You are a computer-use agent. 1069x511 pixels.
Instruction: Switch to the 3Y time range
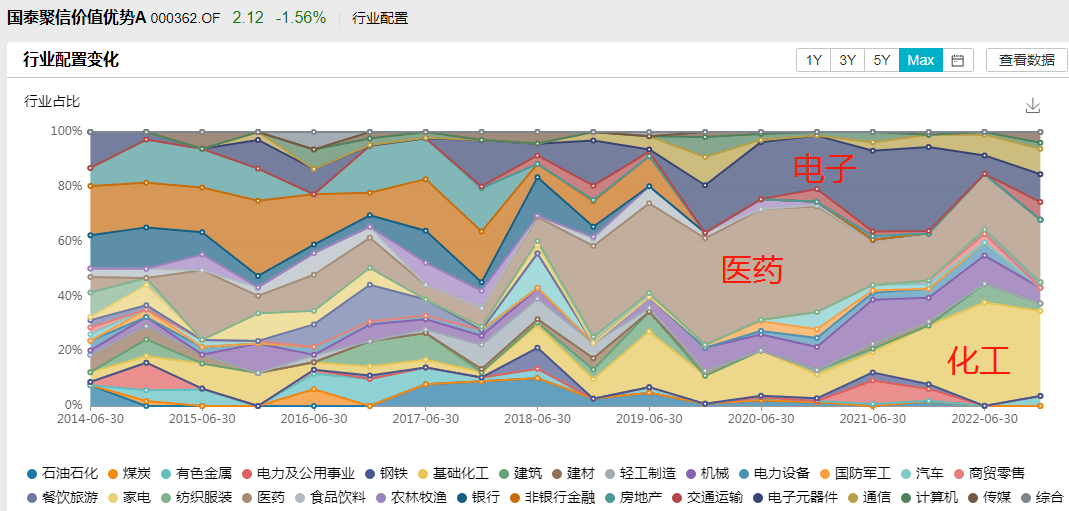click(x=847, y=60)
